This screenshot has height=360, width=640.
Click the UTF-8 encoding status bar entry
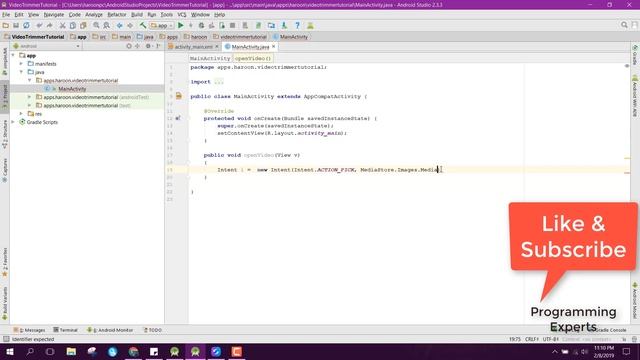(x=551, y=339)
